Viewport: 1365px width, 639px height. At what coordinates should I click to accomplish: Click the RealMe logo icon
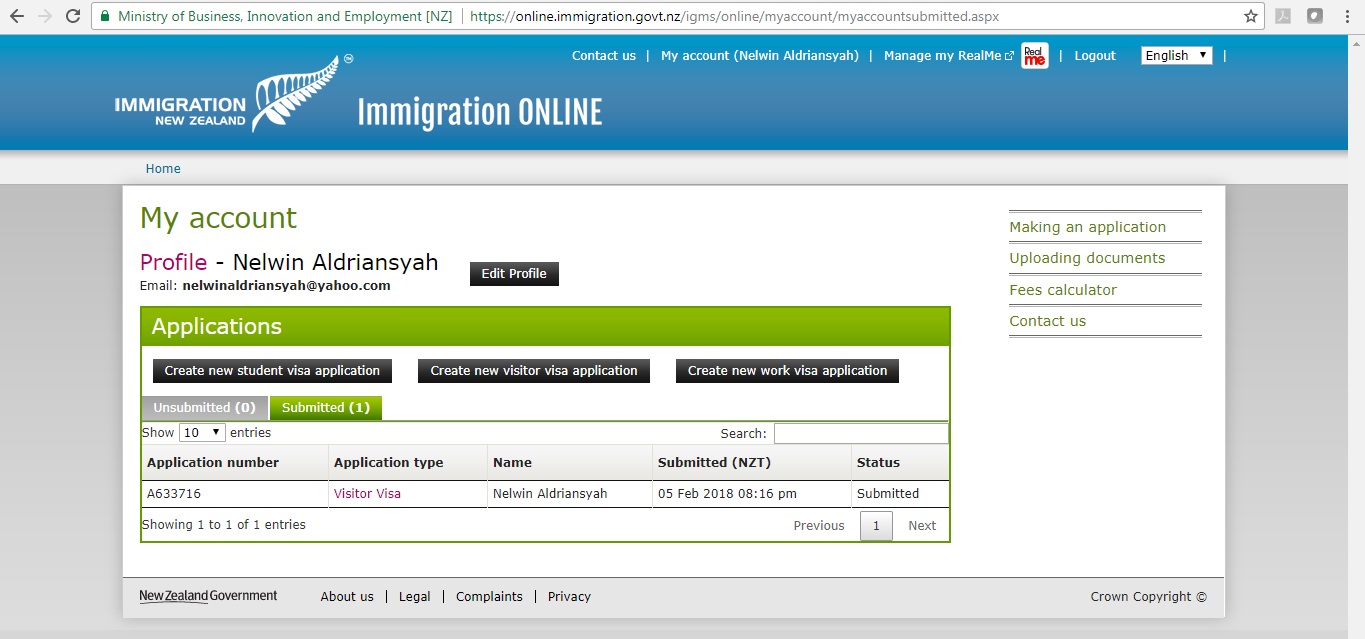coord(1035,56)
